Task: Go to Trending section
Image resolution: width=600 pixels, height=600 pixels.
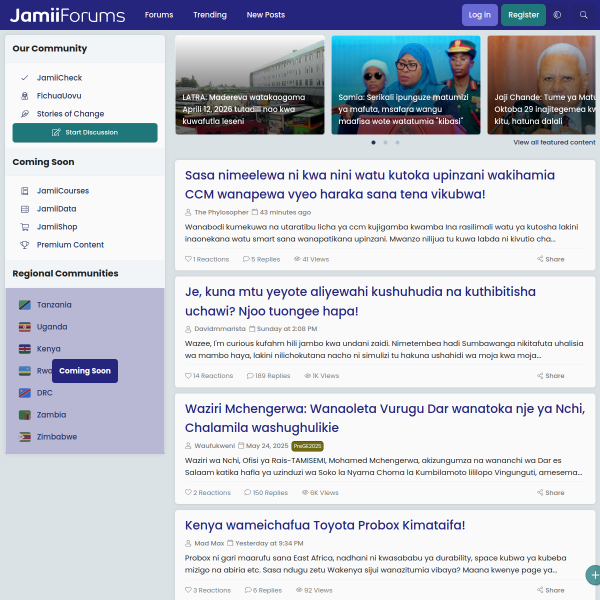Action: (x=210, y=15)
